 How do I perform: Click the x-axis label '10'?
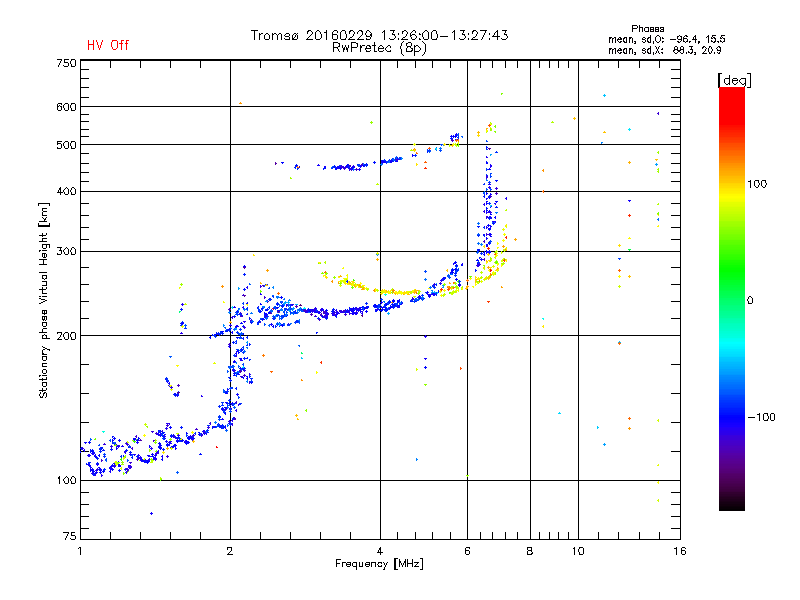pos(578,551)
